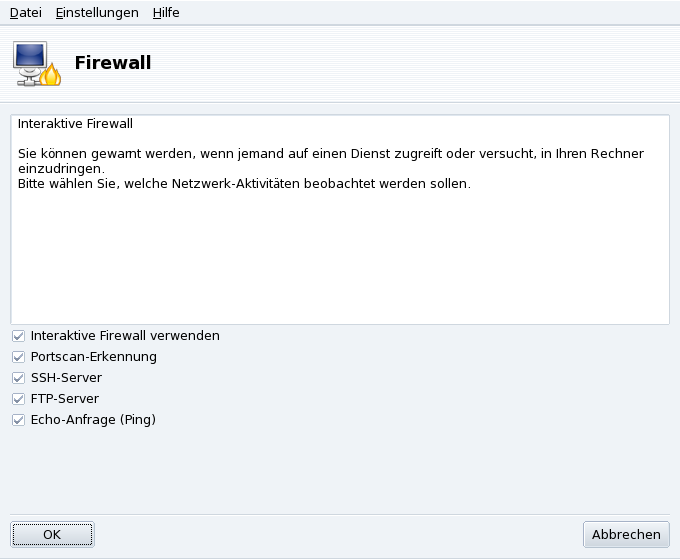Image resolution: width=680 pixels, height=560 pixels.
Task: Click the 'SSH-Server' label text
Action: (x=66, y=378)
